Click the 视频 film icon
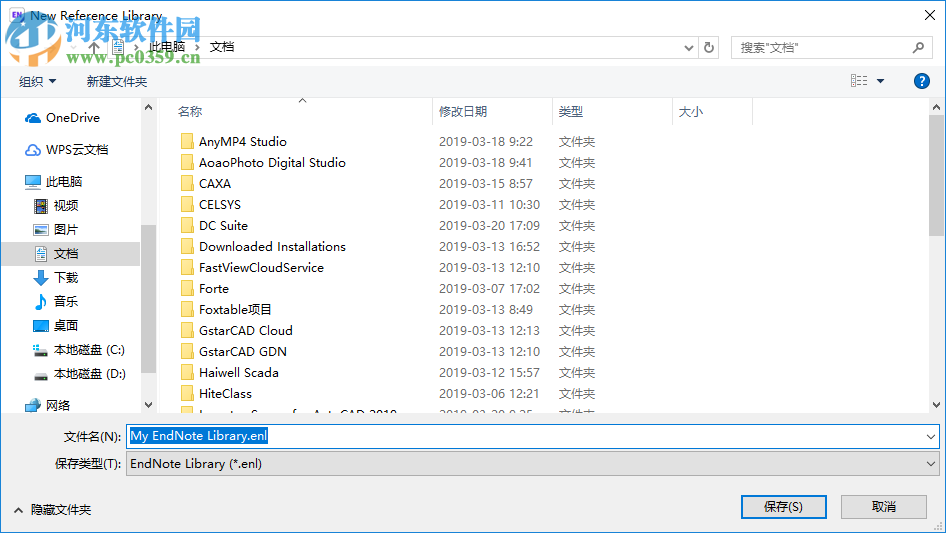 tap(40, 206)
